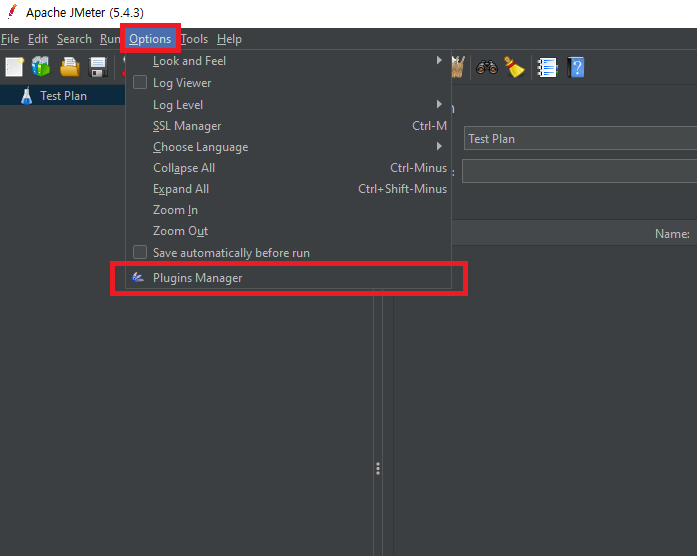Click the binoculars Search icon

coord(487,67)
